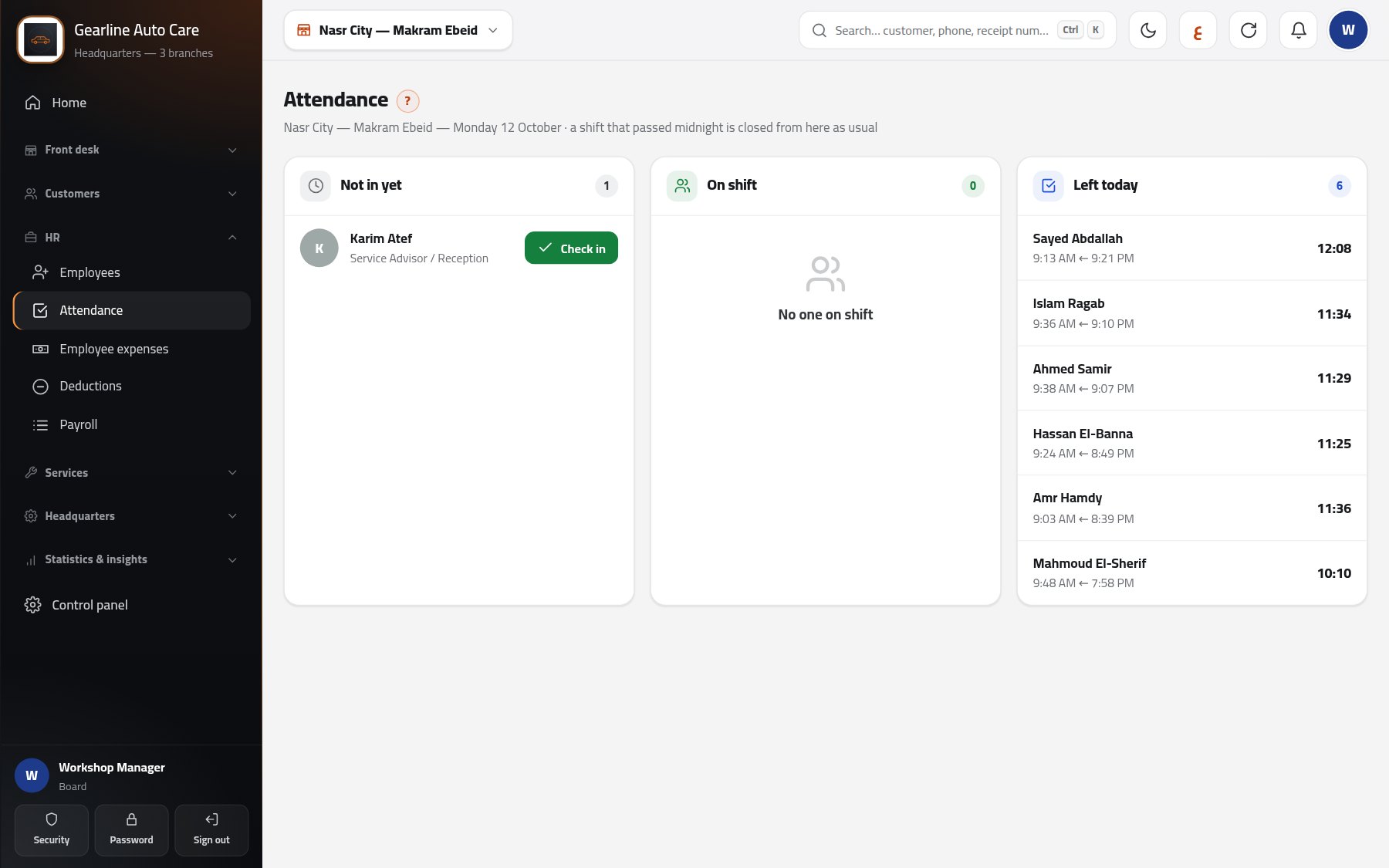Click the Left today count badge 6
This screenshot has width=1389, height=868.
1339,185
